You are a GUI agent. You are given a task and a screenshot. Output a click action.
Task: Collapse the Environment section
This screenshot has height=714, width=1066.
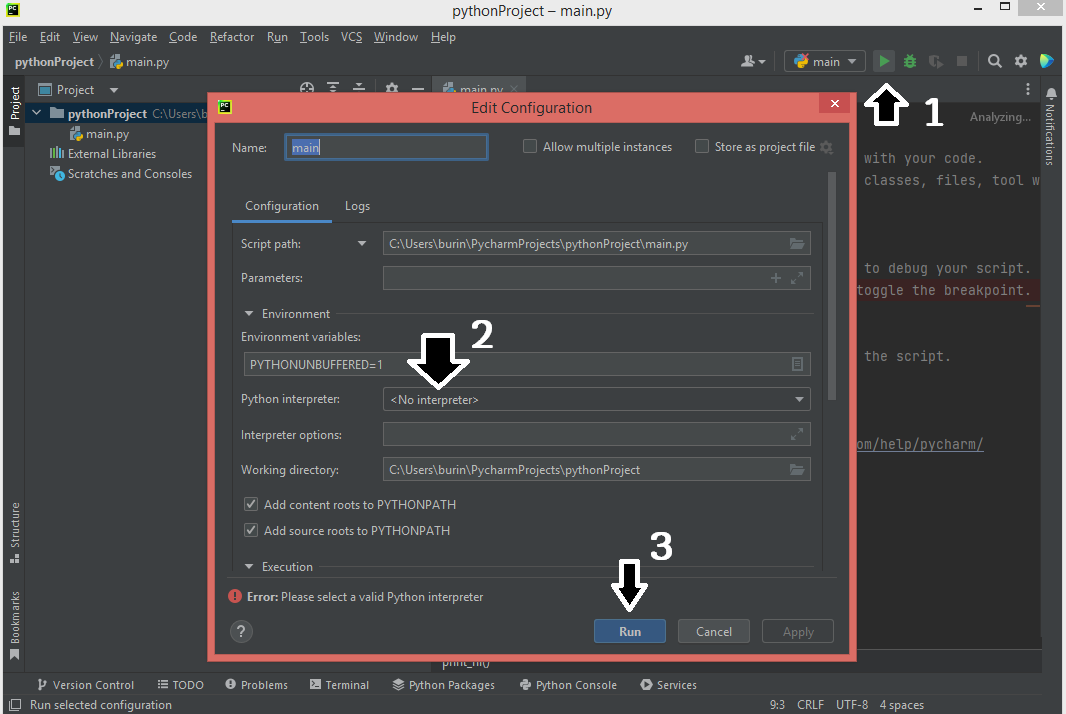pos(249,313)
